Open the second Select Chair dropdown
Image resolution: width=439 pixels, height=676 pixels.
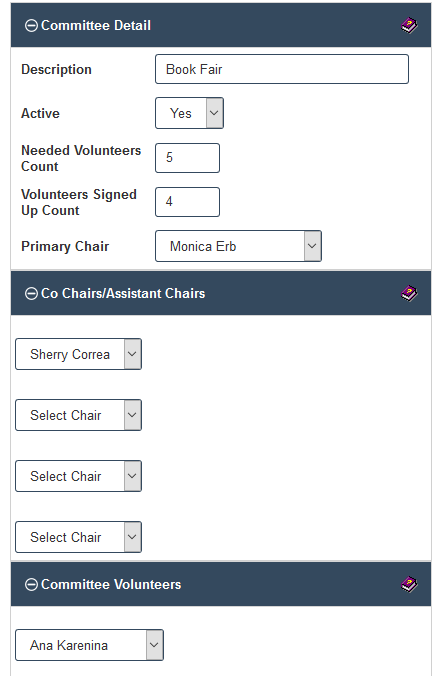(78, 476)
